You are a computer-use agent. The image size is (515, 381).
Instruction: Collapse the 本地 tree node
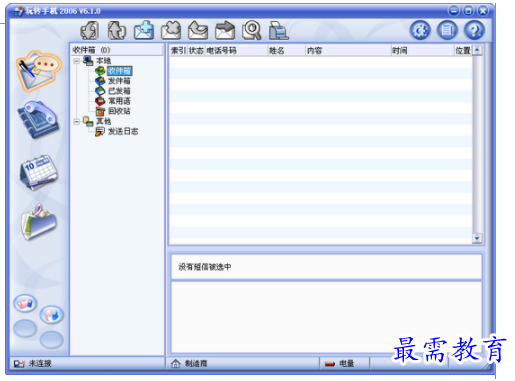(77, 61)
